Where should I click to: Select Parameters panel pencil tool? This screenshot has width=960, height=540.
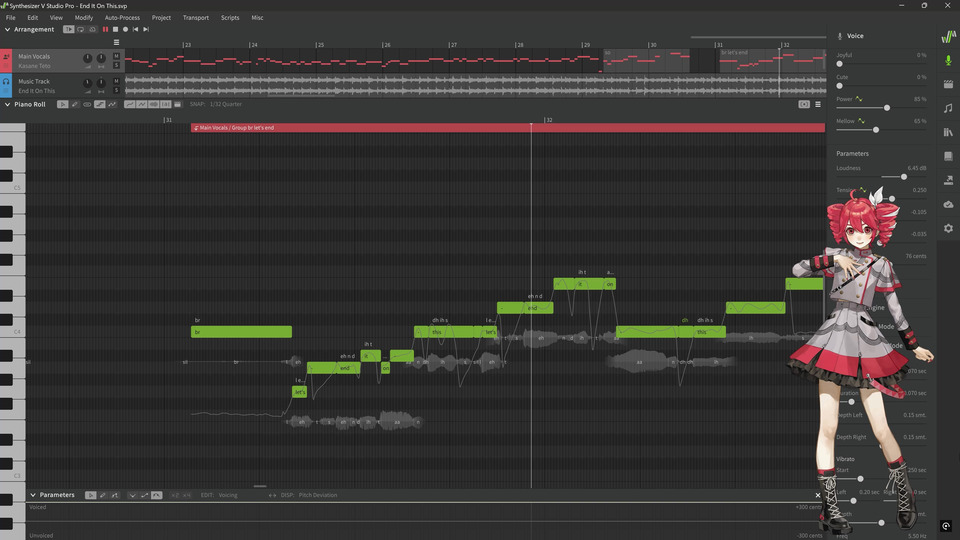(x=103, y=495)
